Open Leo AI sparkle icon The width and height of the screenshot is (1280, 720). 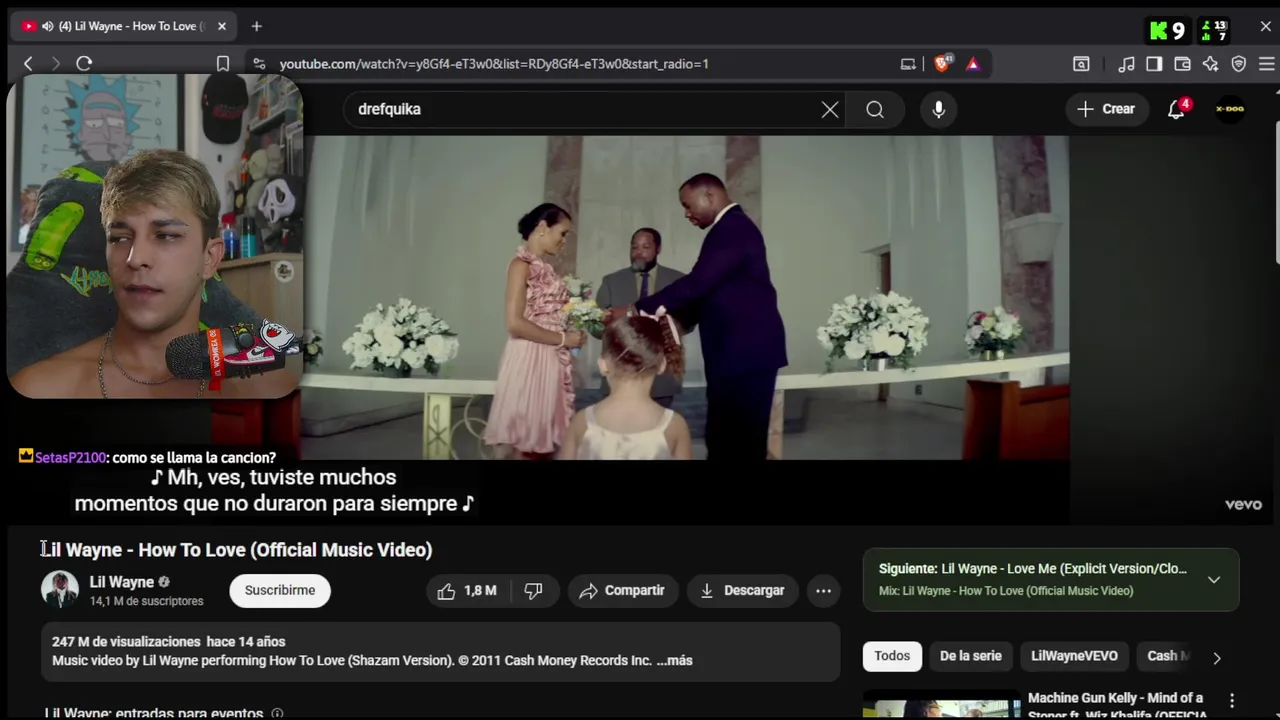(x=1210, y=63)
